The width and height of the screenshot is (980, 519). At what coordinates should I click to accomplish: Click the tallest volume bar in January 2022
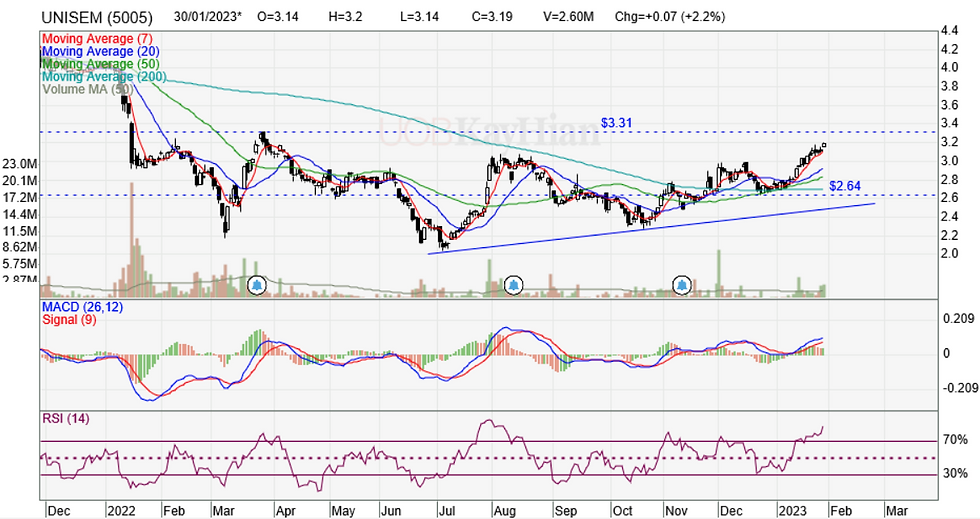click(x=132, y=239)
